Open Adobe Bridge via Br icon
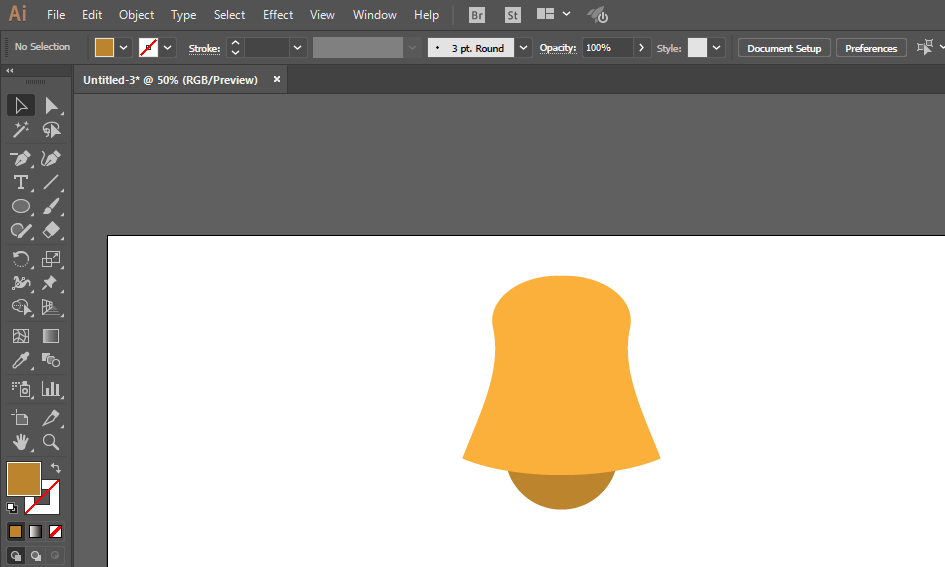Image resolution: width=945 pixels, height=567 pixels. click(477, 15)
